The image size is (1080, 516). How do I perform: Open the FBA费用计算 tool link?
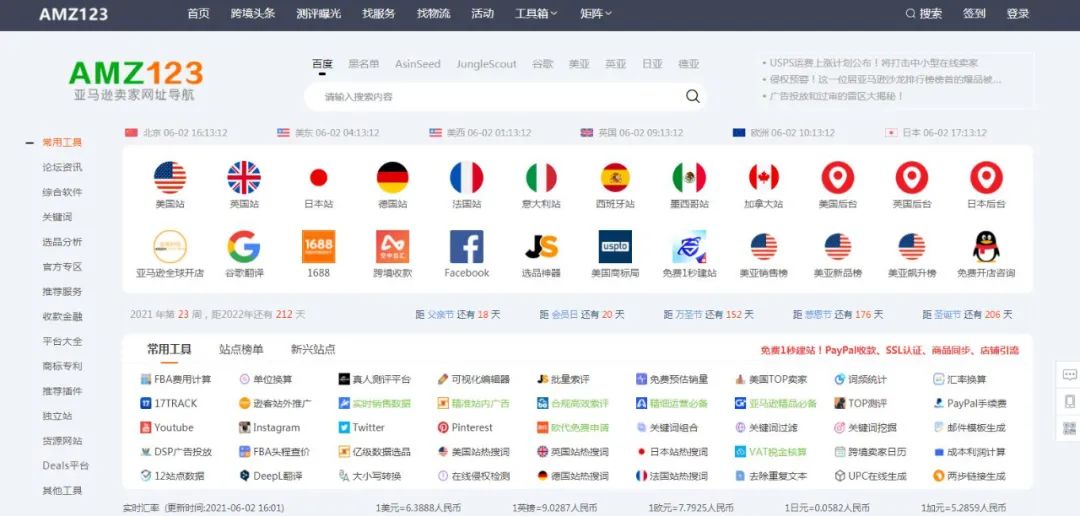tap(176, 380)
